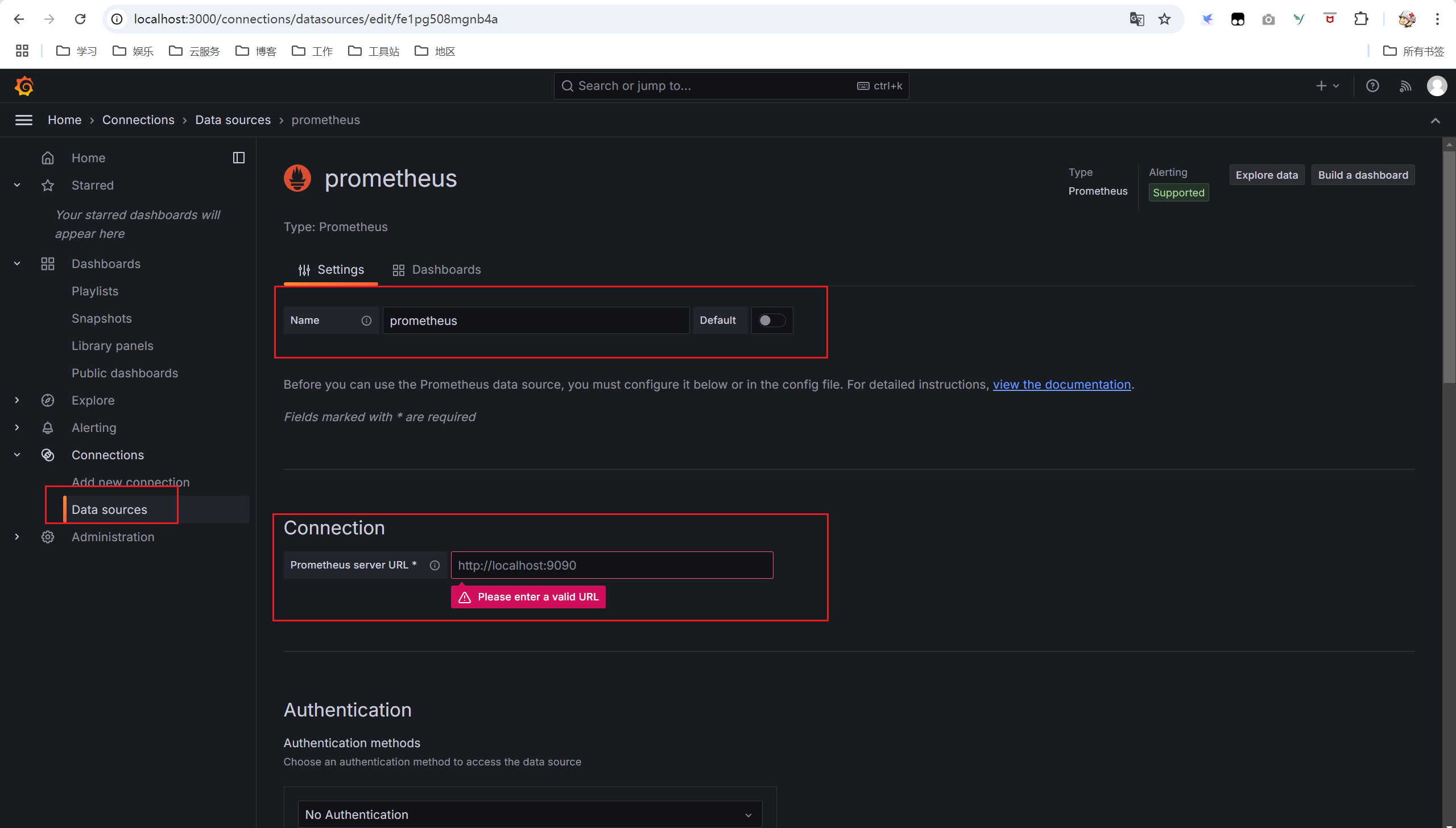Screen dimensions: 1456x828
Task: Open the news RSS feed icon
Action: tap(1405, 86)
